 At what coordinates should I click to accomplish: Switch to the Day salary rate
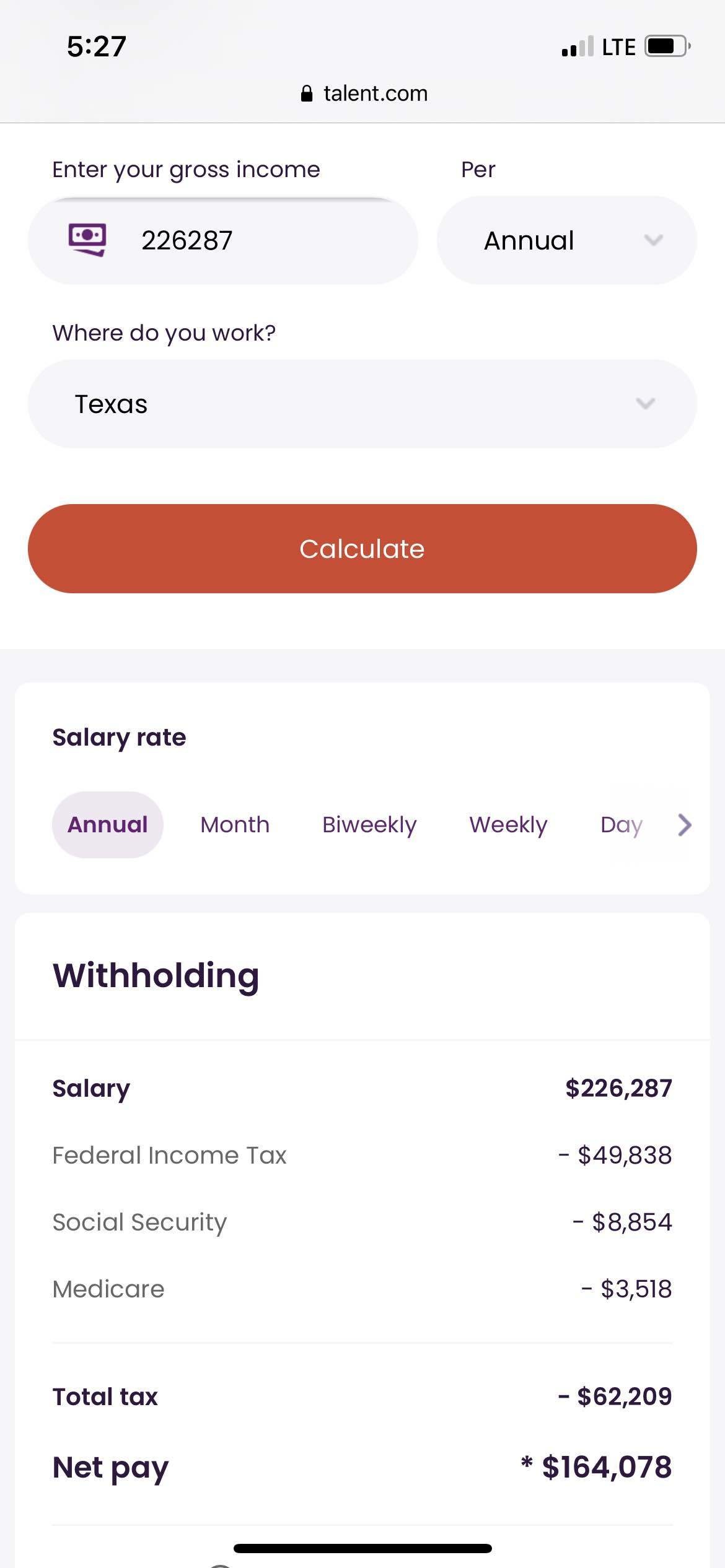(x=620, y=824)
